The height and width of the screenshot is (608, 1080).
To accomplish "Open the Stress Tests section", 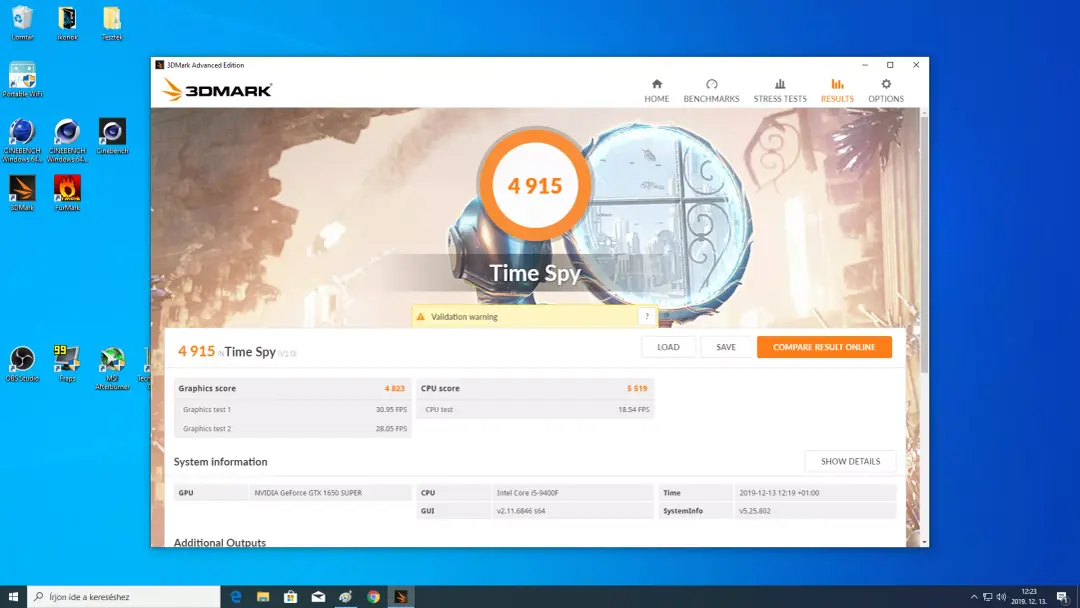I will click(x=780, y=91).
